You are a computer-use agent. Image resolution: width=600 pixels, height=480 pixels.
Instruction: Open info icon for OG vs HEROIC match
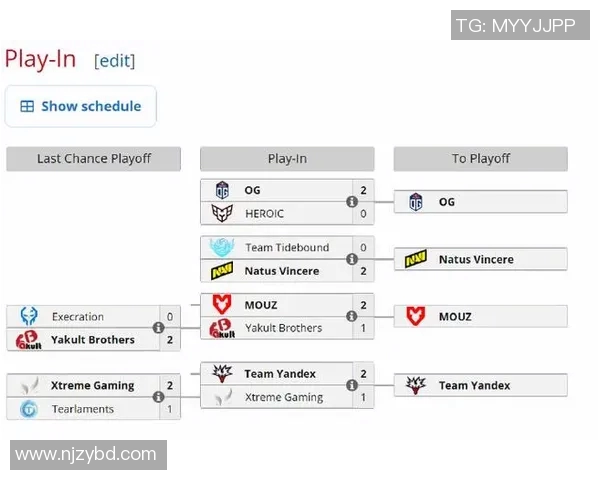click(x=352, y=202)
